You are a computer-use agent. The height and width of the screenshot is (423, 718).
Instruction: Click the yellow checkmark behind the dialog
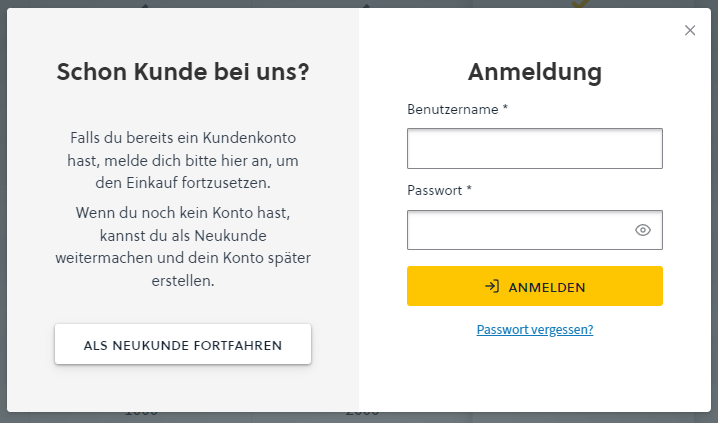tap(580, 5)
